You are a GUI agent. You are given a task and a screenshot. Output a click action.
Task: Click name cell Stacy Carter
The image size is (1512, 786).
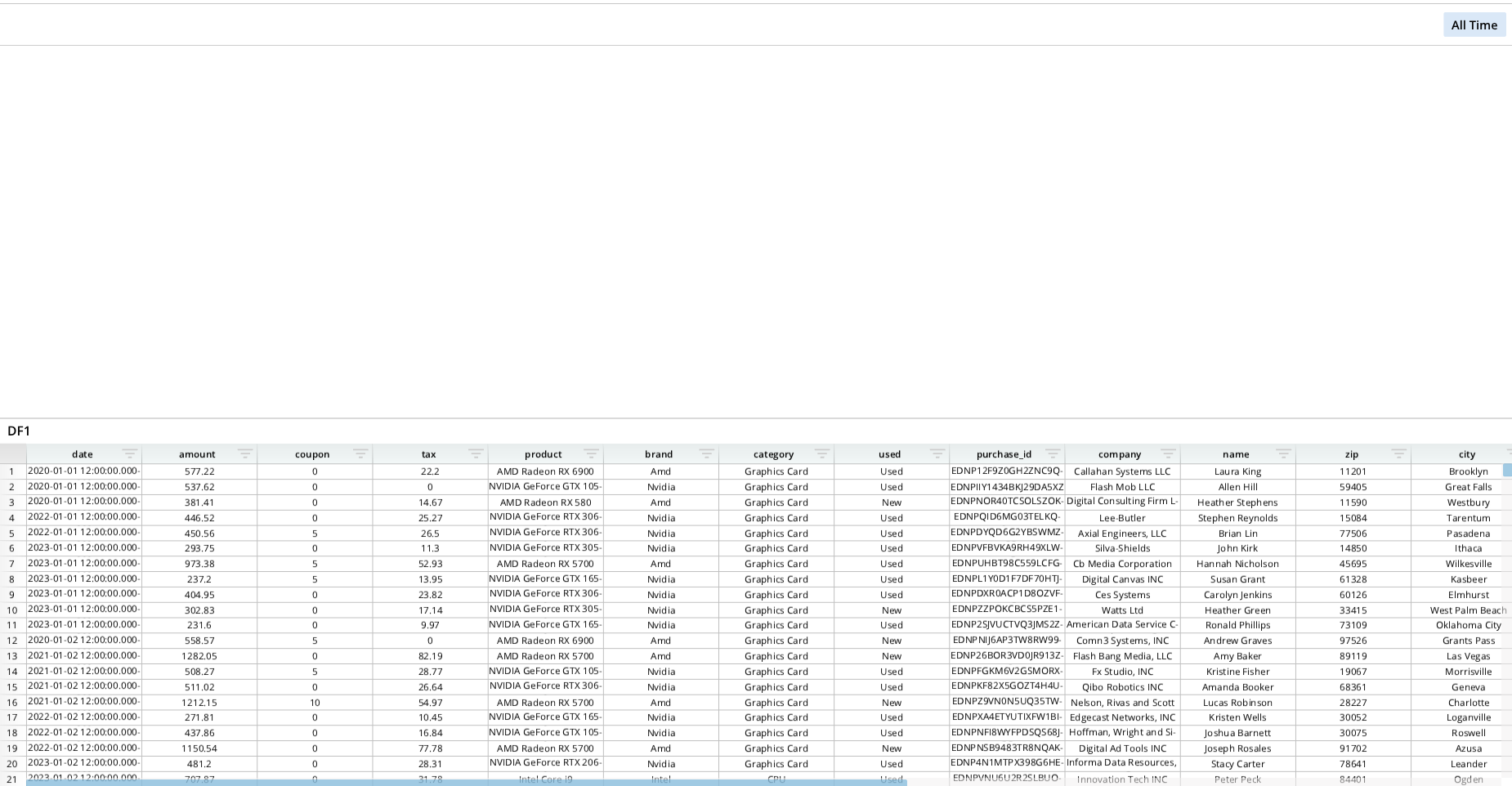point(1237,764)
